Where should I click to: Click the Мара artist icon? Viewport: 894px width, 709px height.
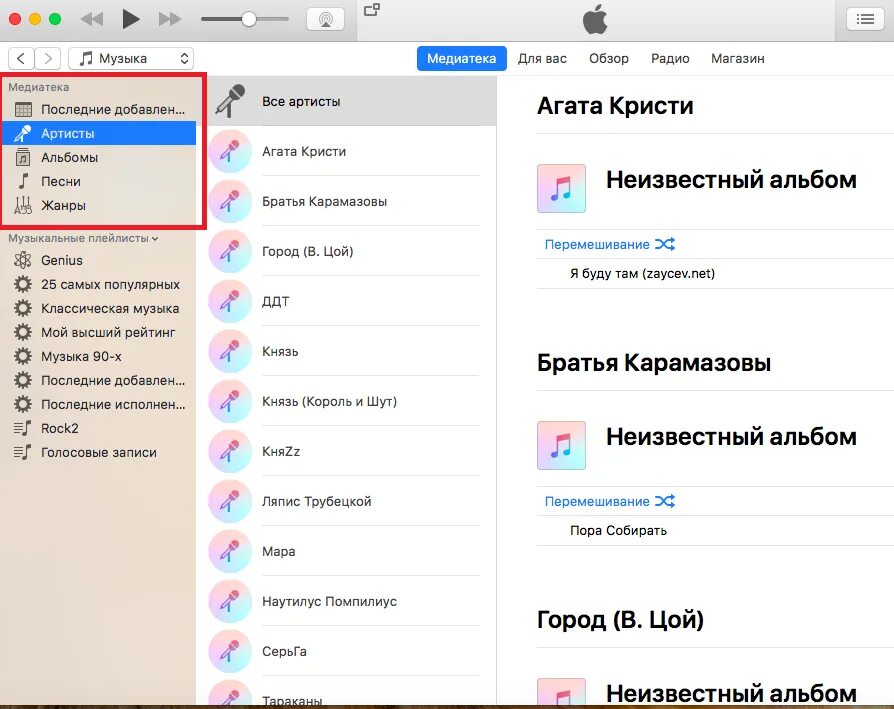pyautogui.click(x=230, y=551)
